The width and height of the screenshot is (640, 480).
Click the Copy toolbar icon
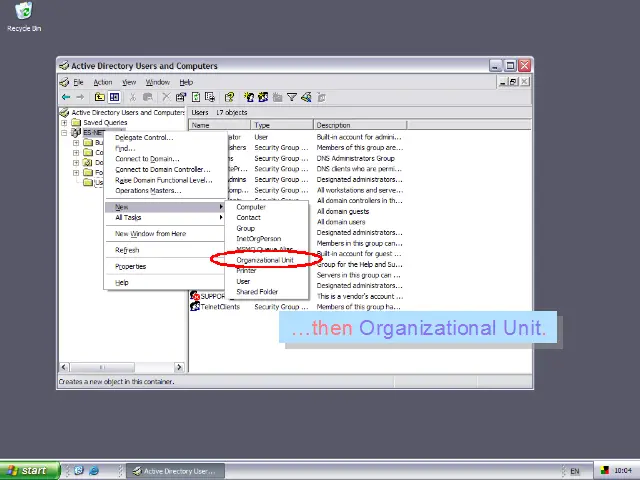point(148,97)
